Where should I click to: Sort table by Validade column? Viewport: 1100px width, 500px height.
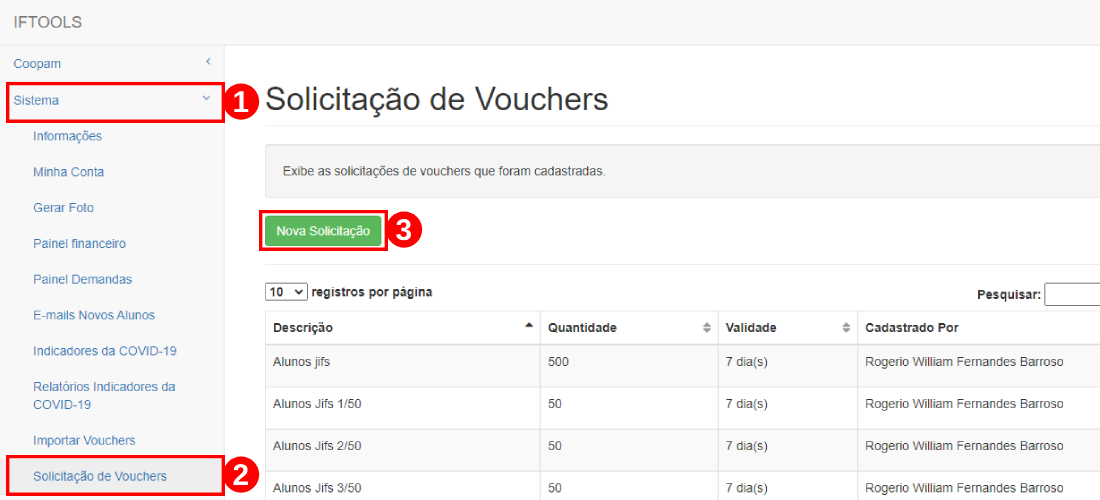click(x=788, y=327)
